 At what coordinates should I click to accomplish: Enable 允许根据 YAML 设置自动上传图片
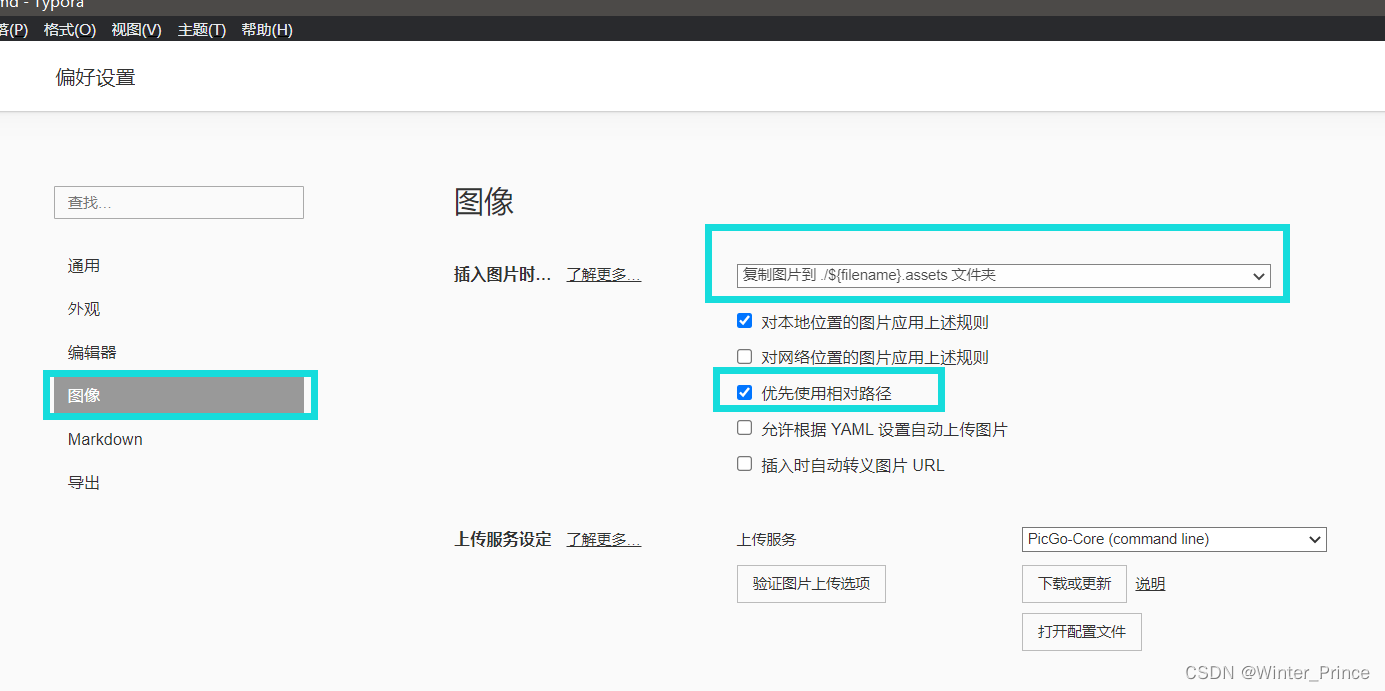744,427
